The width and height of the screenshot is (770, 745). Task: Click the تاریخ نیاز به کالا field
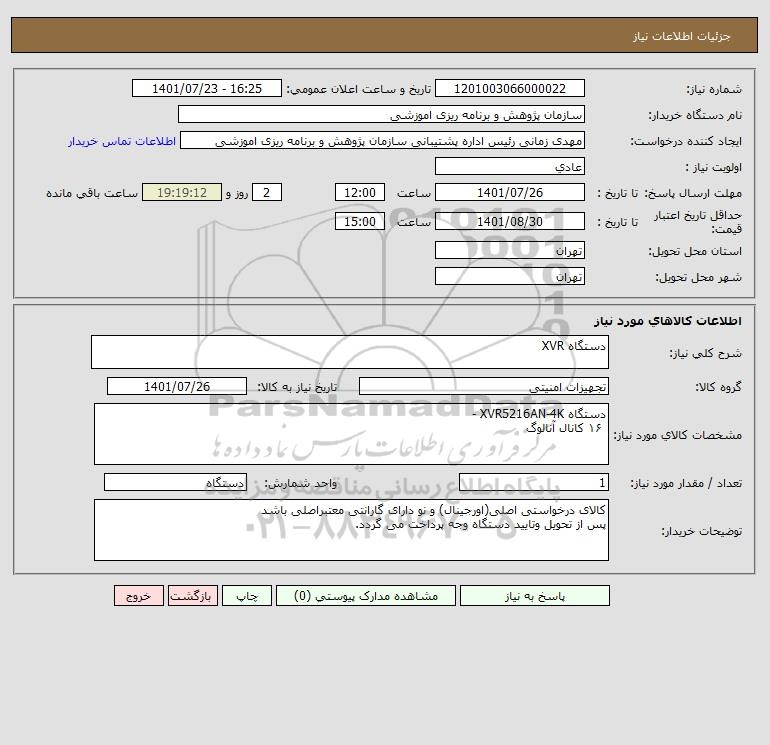pos(177,386)
